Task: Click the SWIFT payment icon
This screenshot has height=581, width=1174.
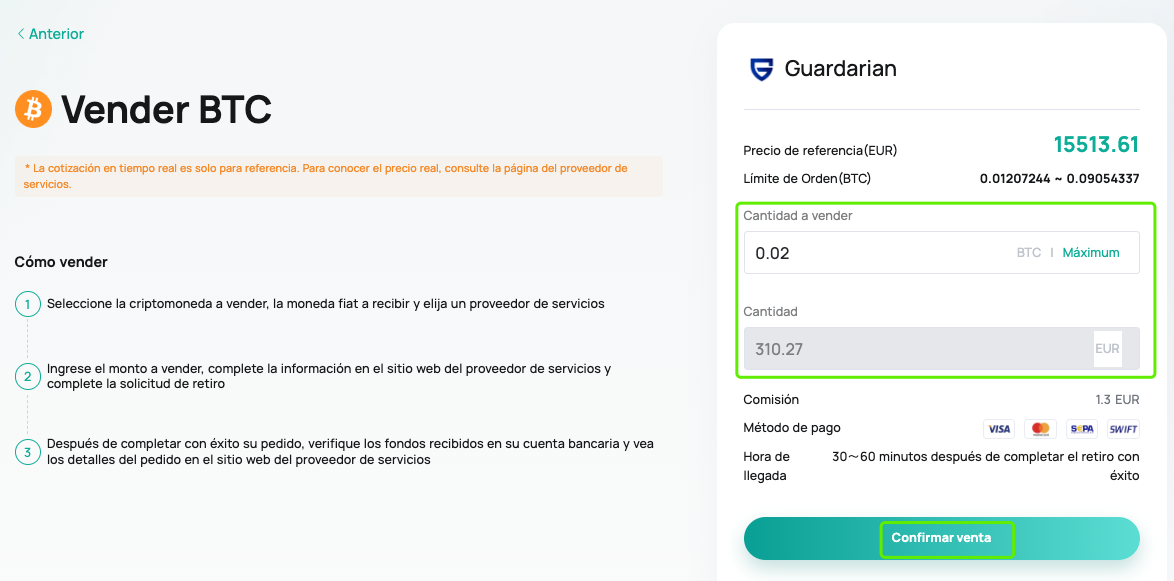Action: point(1123,429)
